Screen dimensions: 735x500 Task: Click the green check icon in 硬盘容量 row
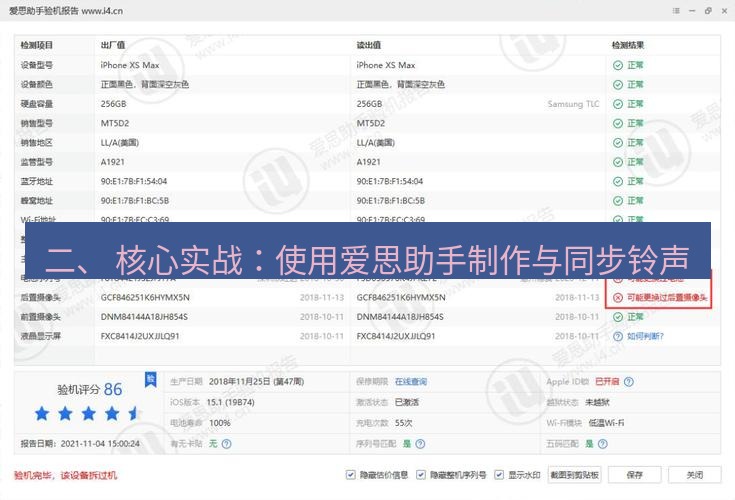618,104
